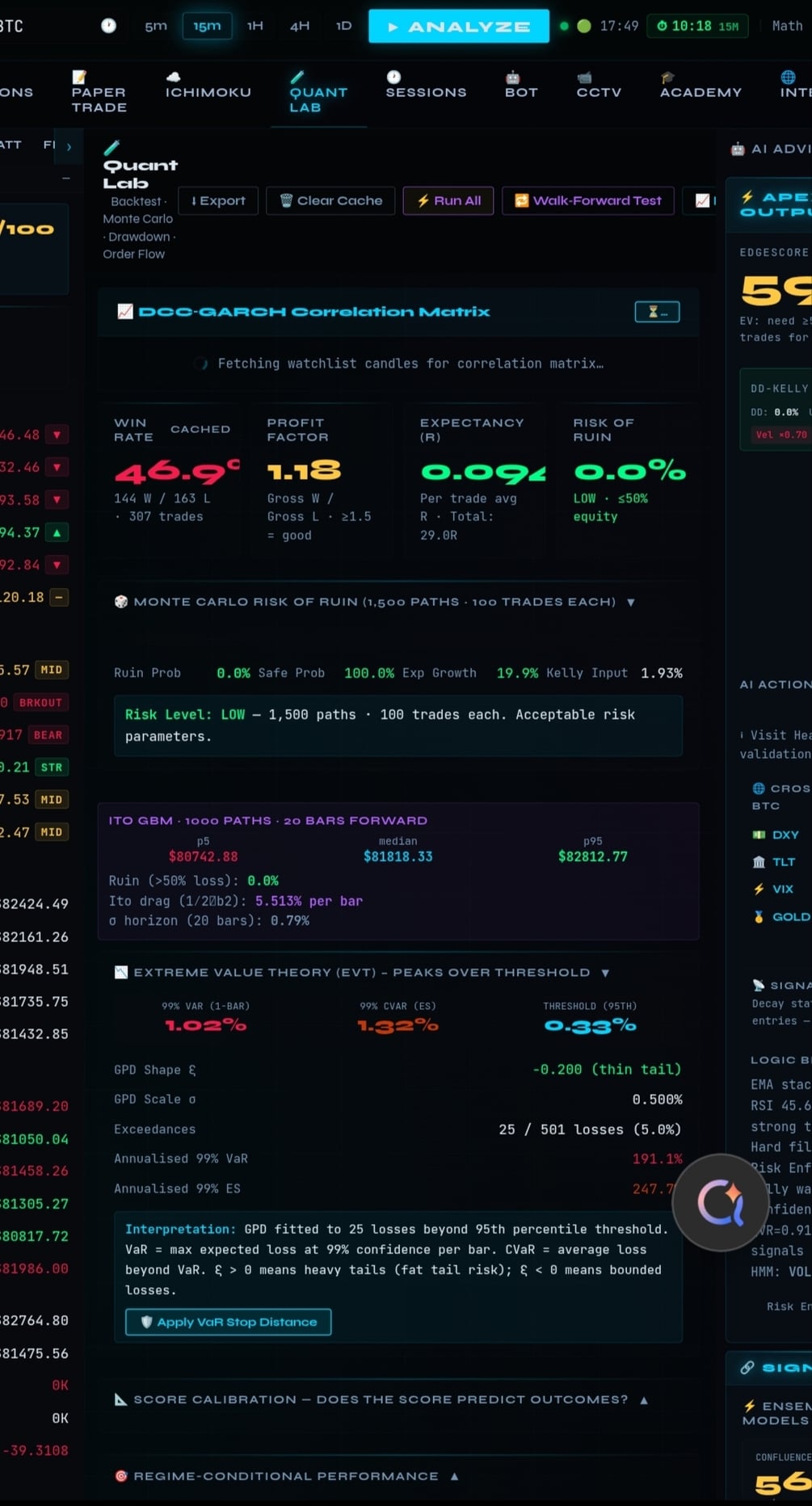Click the up arrow beside 94.37

point(57,532)
